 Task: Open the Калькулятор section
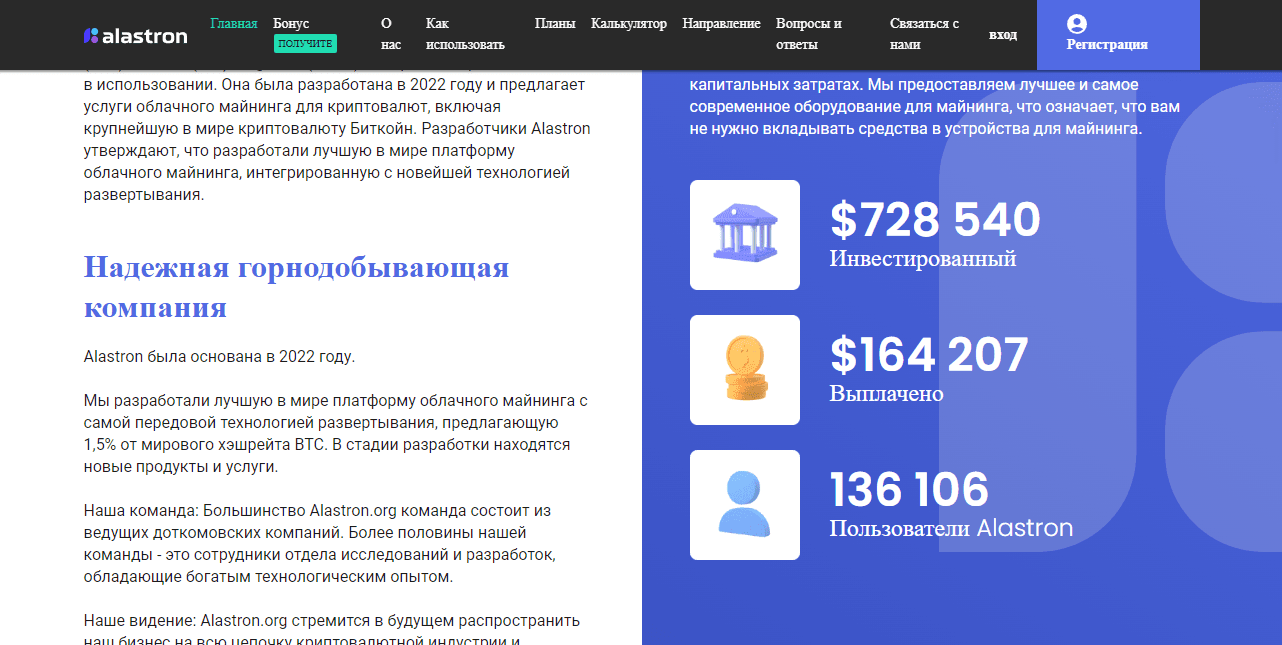[628, 22]
